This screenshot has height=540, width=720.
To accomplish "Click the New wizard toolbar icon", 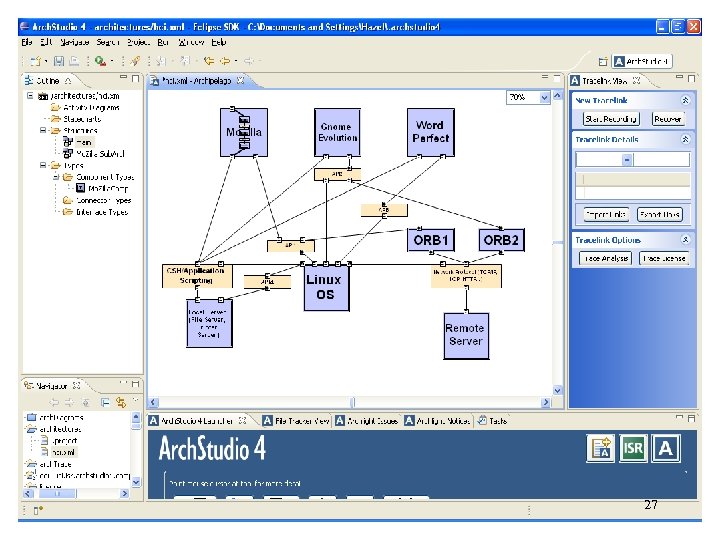I will pyautogui.click(x=36, y=61).
